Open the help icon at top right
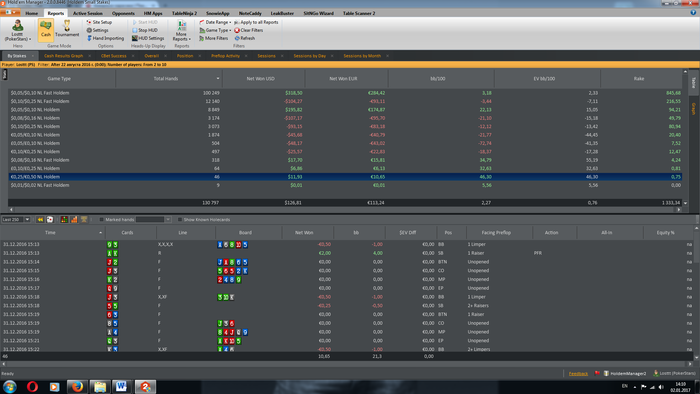Screen dimensions: 700x394 point(693,13)
